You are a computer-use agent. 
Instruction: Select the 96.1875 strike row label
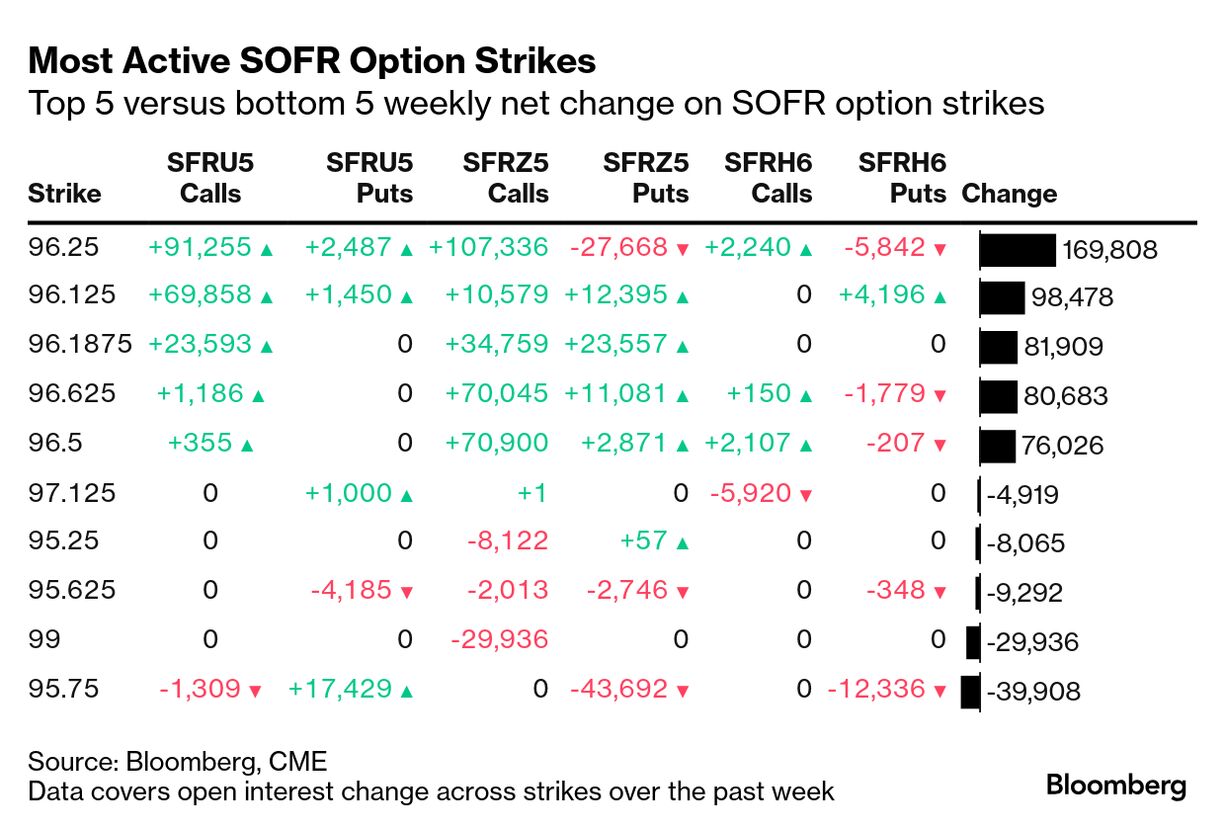click(80, 346)
